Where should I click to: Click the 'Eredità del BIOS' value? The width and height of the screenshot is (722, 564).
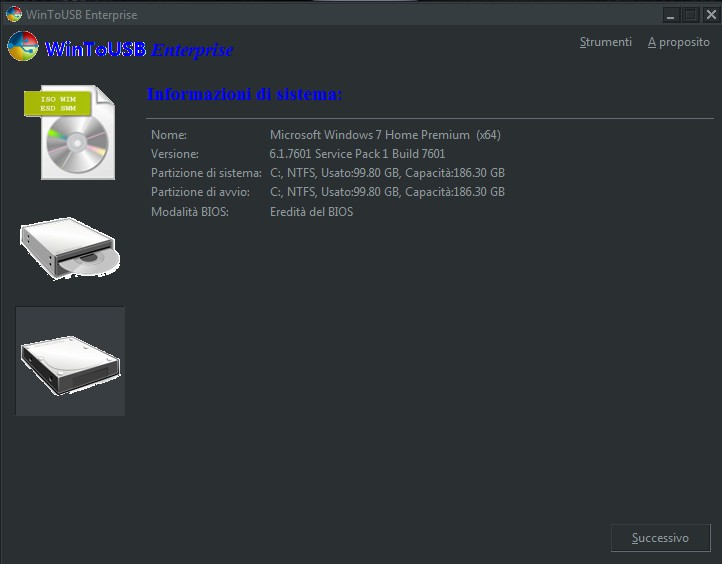[x=311, y=212]
